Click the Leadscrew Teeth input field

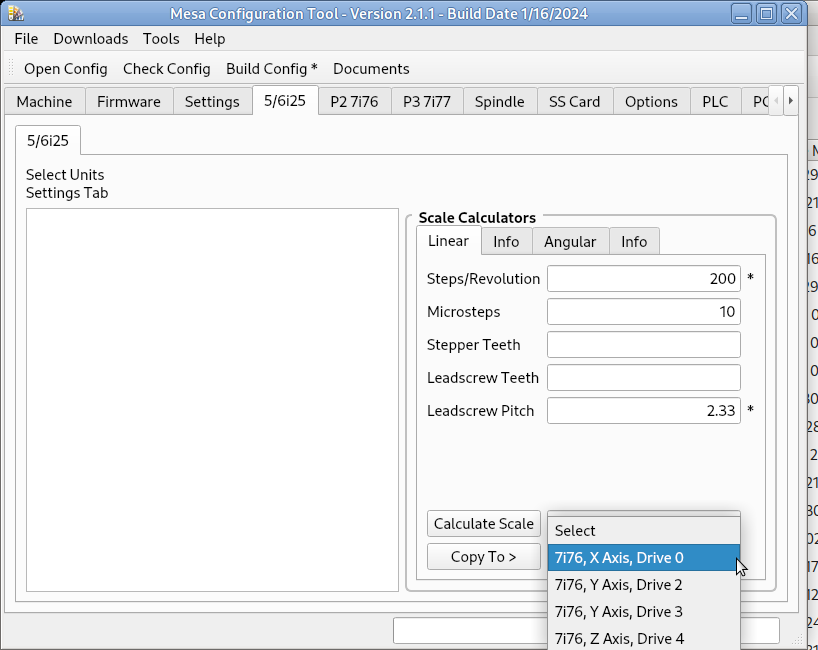644,378
